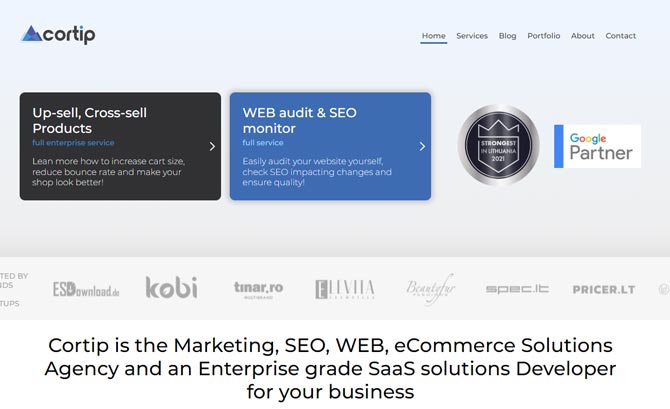Go to the Home menu item

pos(434,36)
